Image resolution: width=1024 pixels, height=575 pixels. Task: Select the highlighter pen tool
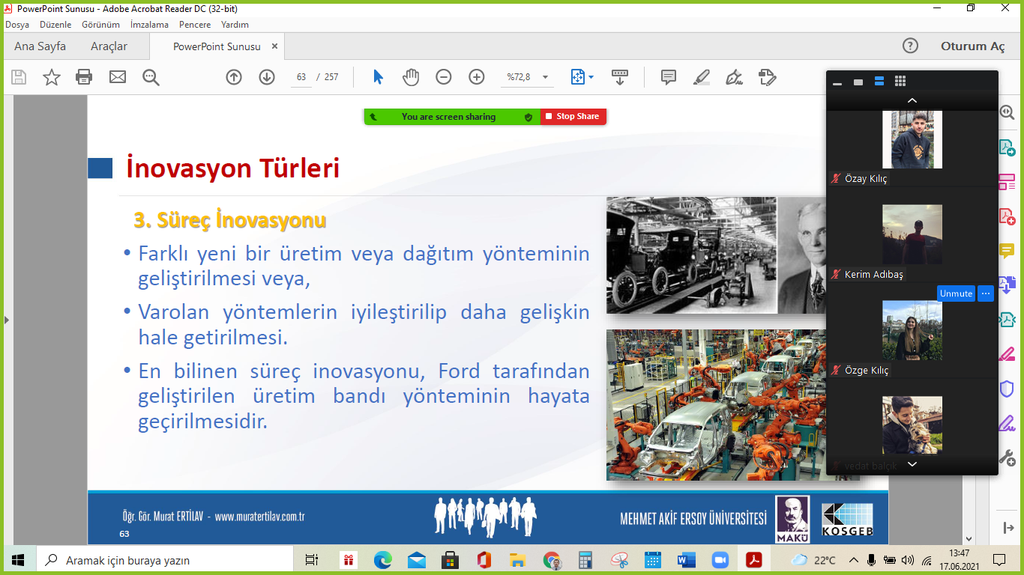[x=701, y=77]
